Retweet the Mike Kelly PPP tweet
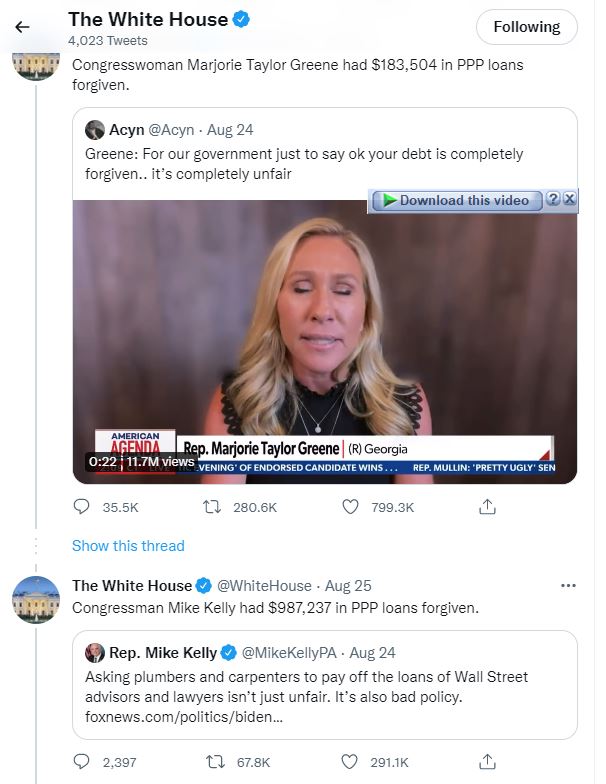The width and height of the screenshot is (606, 784). (x=211, y=762)
